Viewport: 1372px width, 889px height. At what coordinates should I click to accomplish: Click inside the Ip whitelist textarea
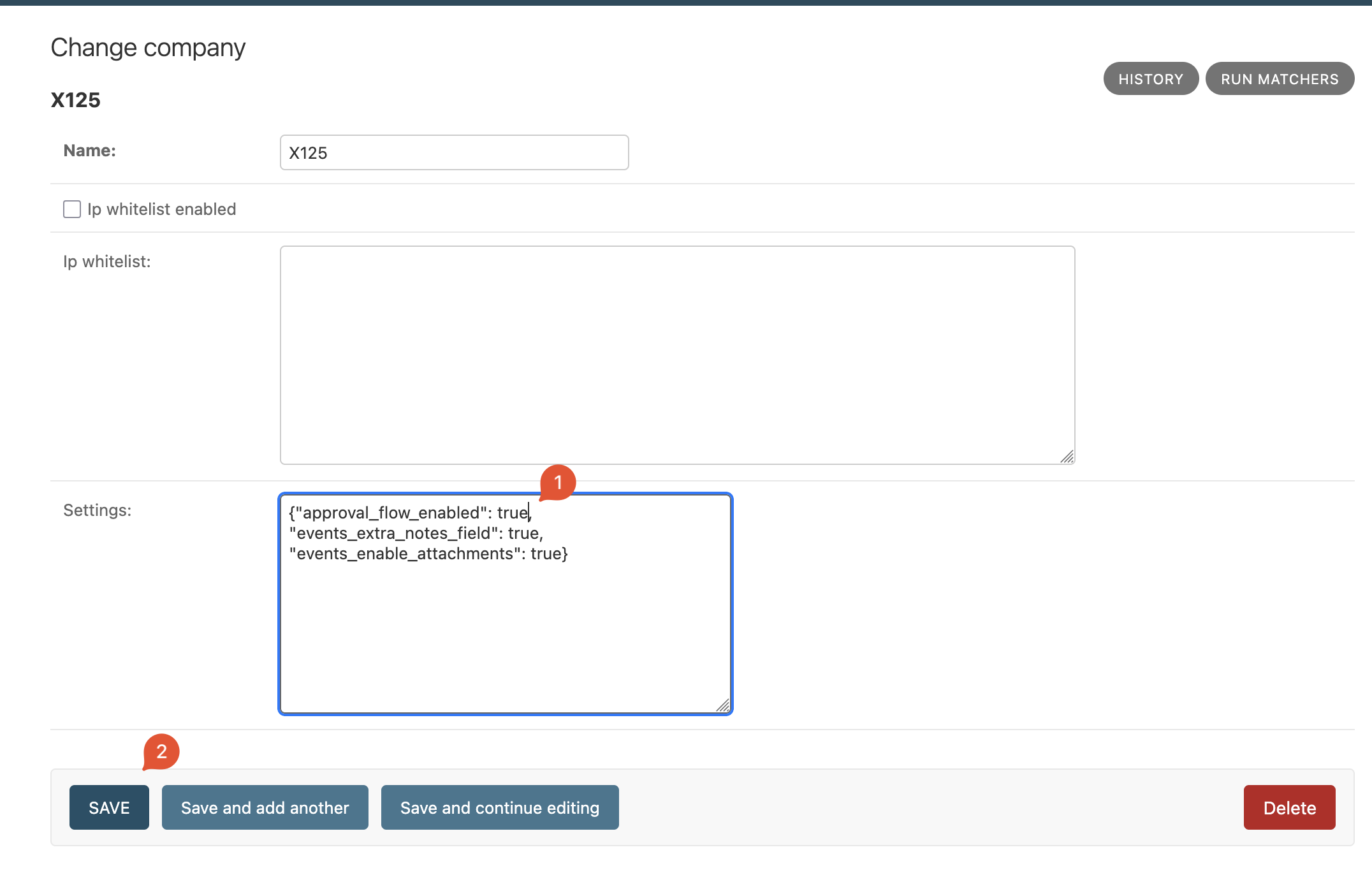click(677, 355)
